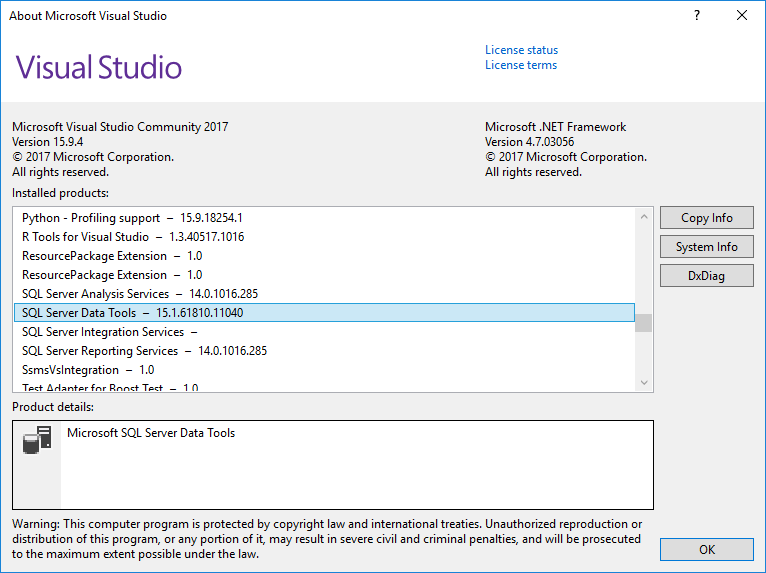The width and height of the screenshot is (766, 573).
Task: Open the License terms link
Action: coord(521,65)
